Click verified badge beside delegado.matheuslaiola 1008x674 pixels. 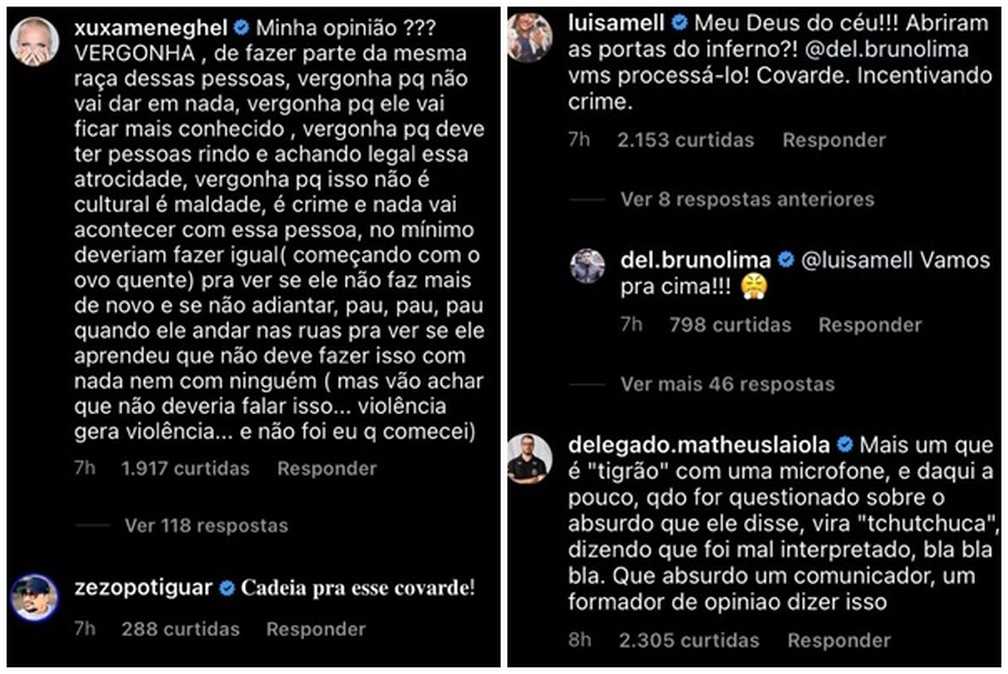point(845,444)
